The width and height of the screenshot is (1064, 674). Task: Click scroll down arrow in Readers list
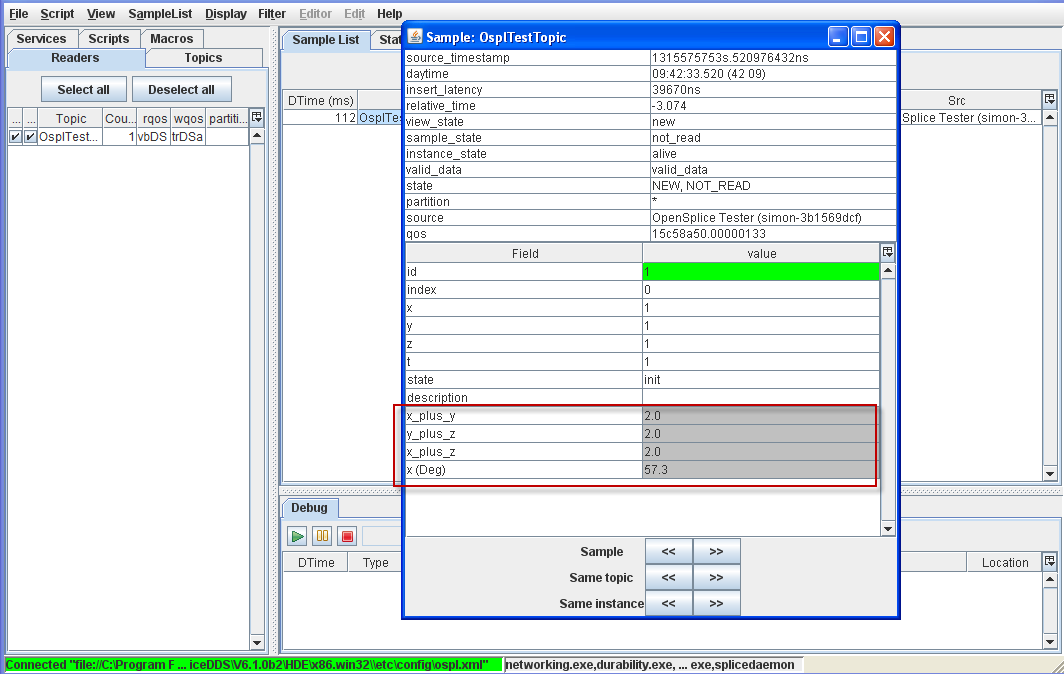click(257, 642)
